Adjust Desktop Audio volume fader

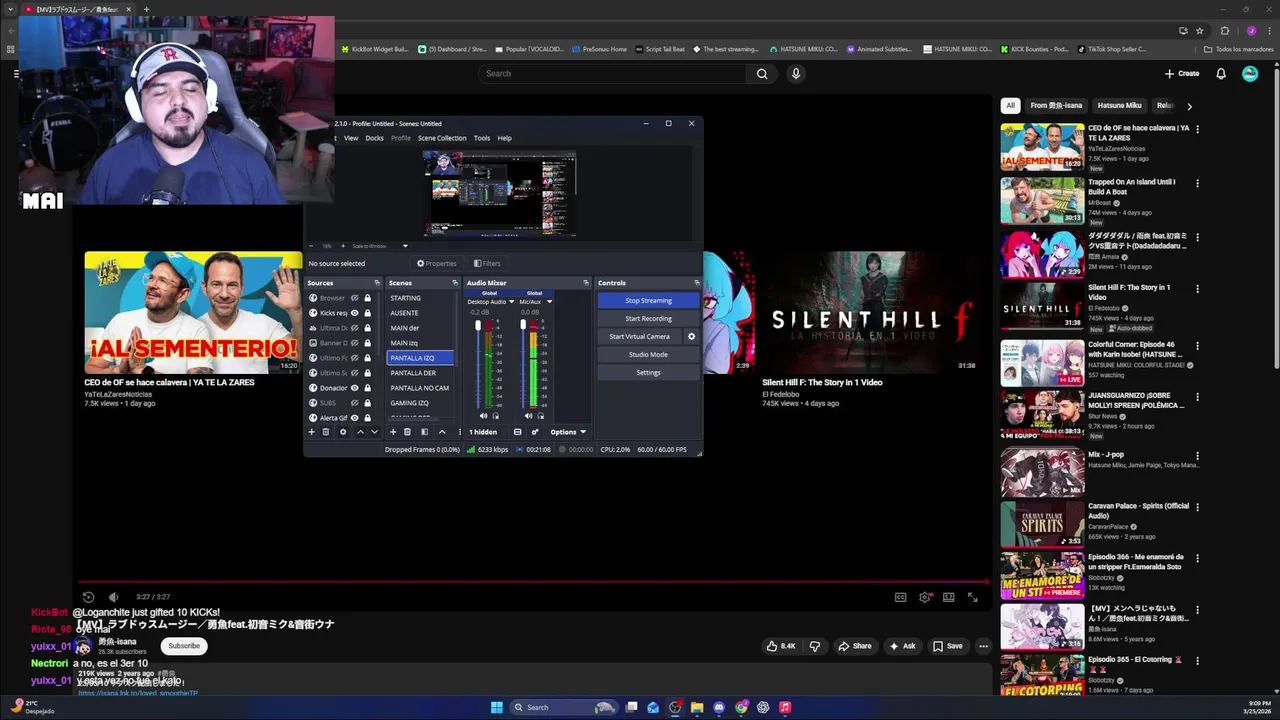(x=478, y=326)
